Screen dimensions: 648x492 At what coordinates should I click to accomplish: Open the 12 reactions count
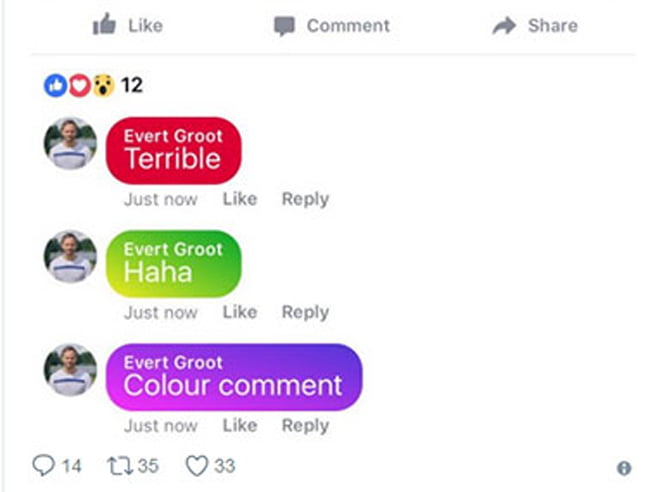coord(131,85)
